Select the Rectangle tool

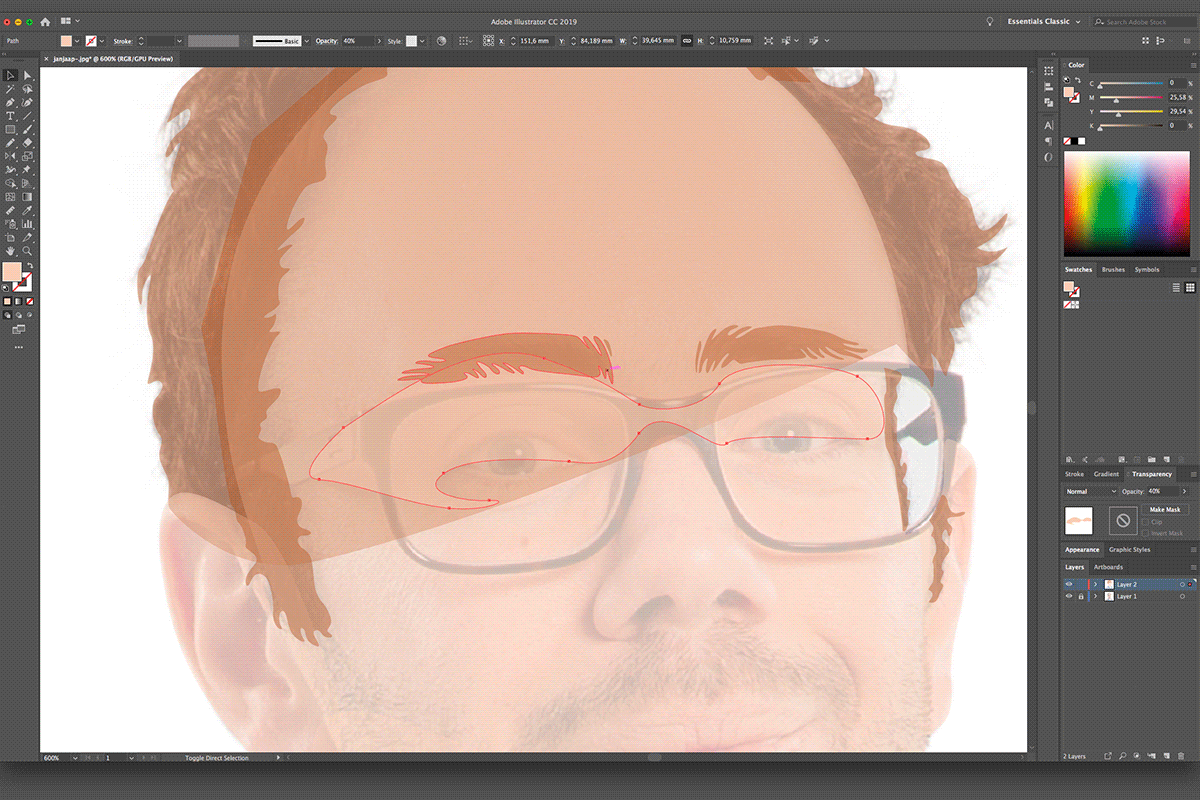(10, 129)
